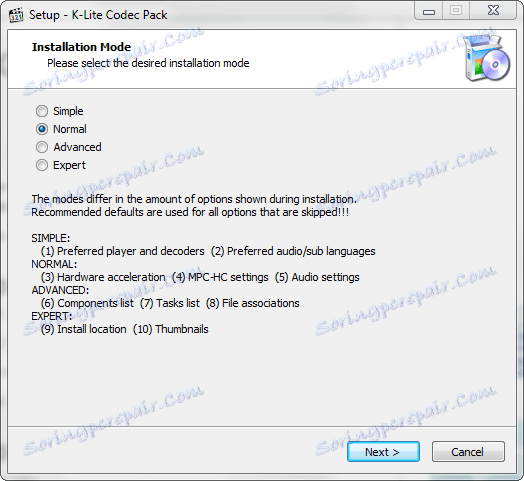Close the setup window
Image resolution: width=524 pixels, height=481 pixels.
pos(493,11)
